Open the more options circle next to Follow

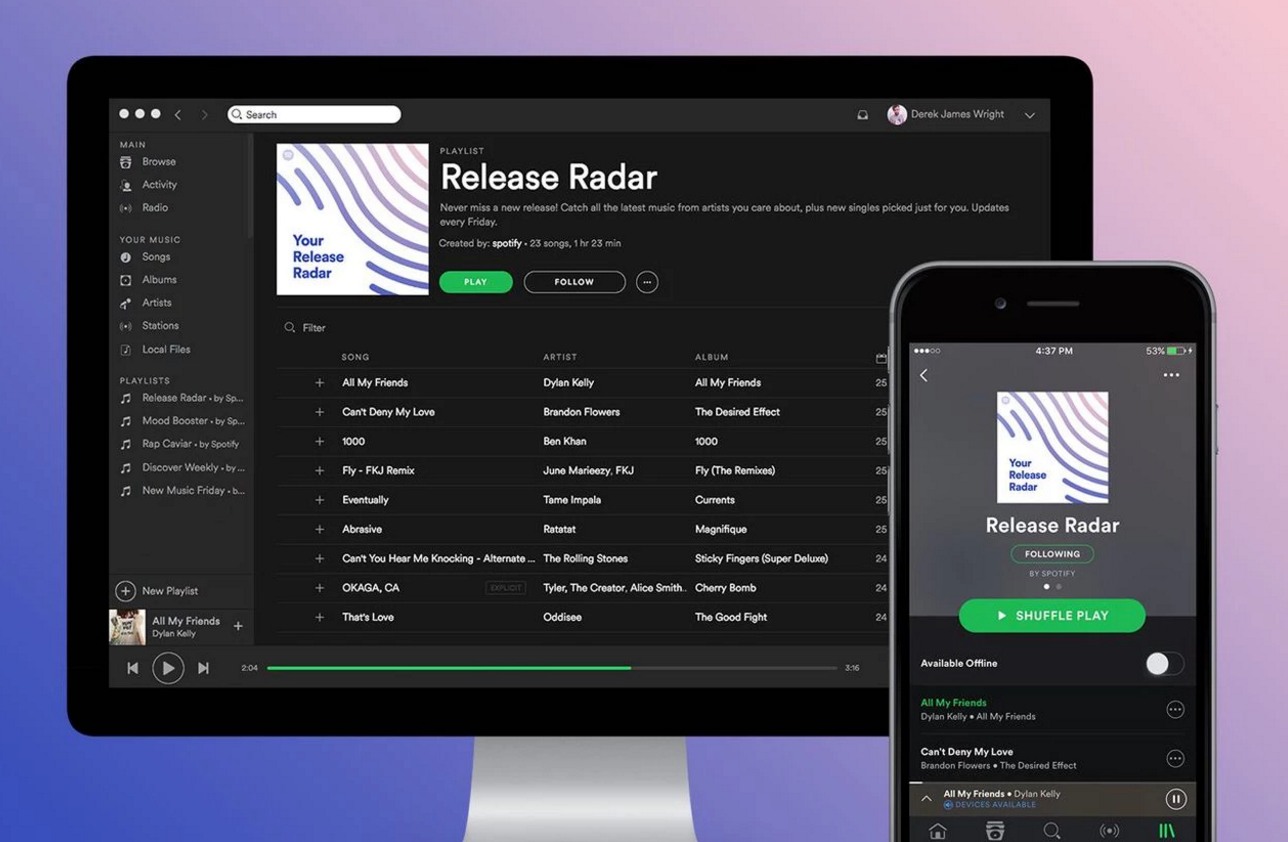(x=647, y=282)
